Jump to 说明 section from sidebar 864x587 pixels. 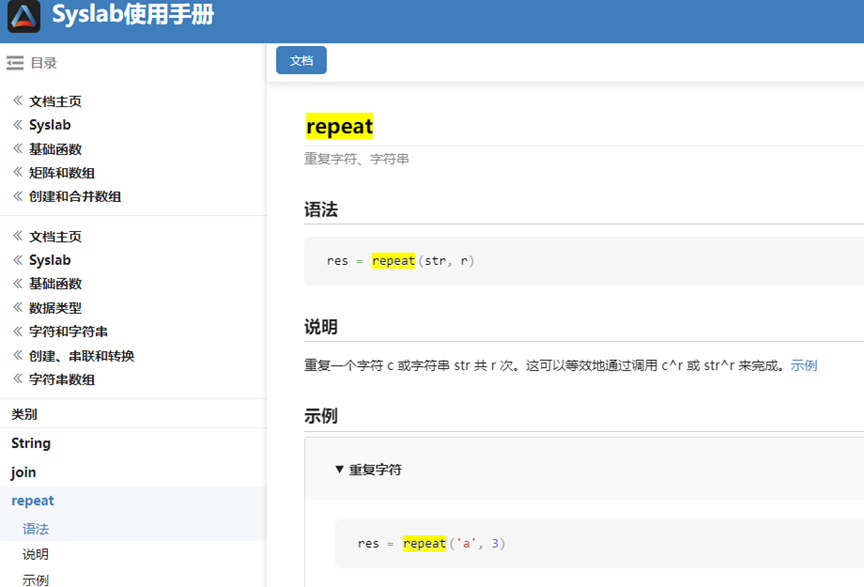[x=35, y=554]
